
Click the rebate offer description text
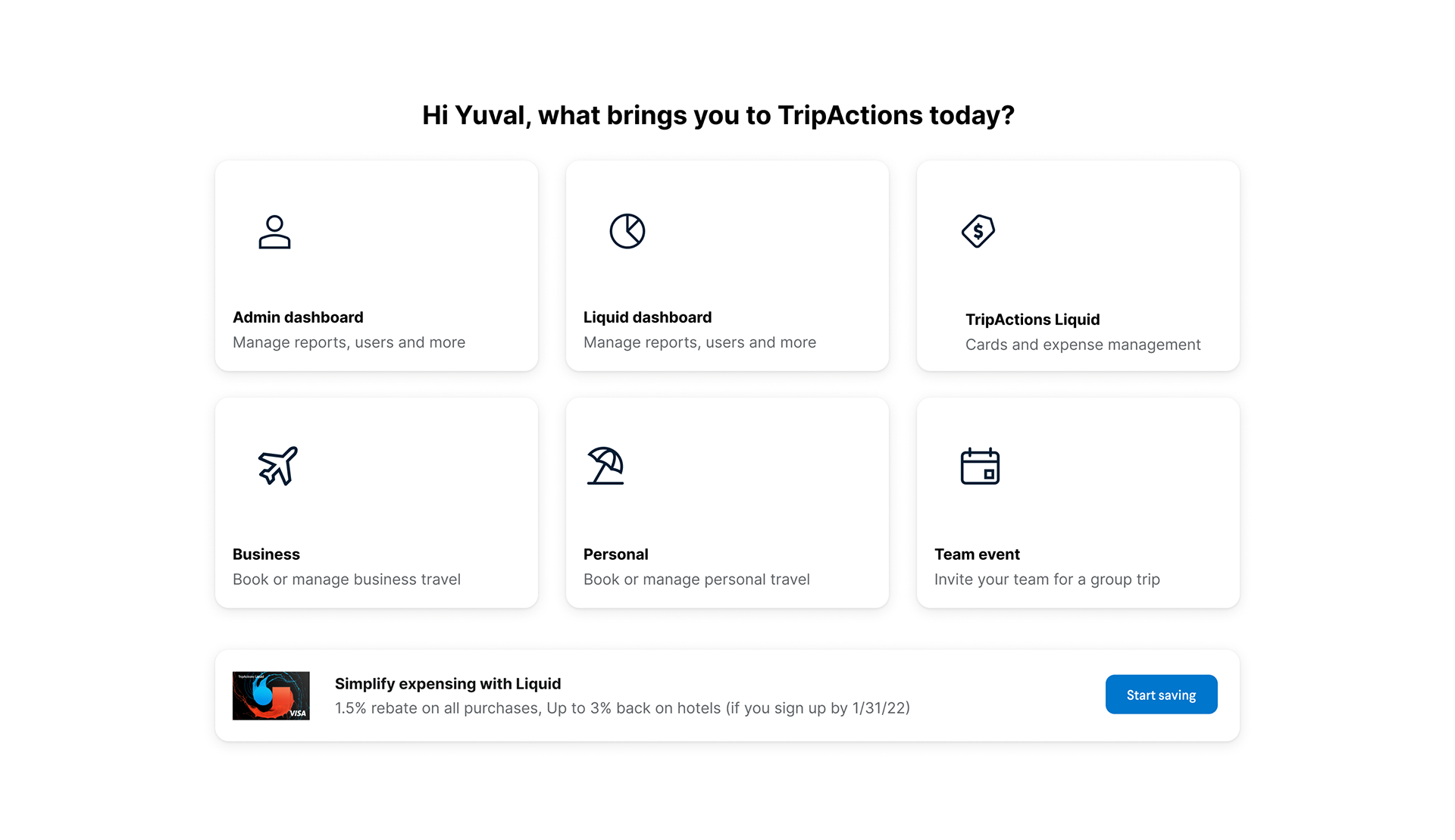(x=622, y=708)
